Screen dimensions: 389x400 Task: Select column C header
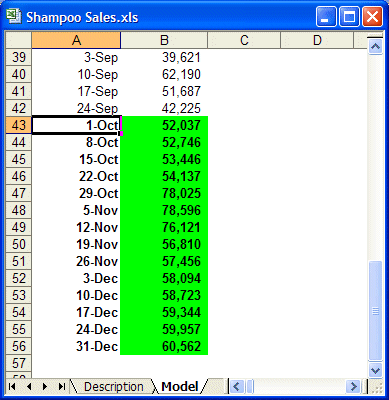point(244,40)
